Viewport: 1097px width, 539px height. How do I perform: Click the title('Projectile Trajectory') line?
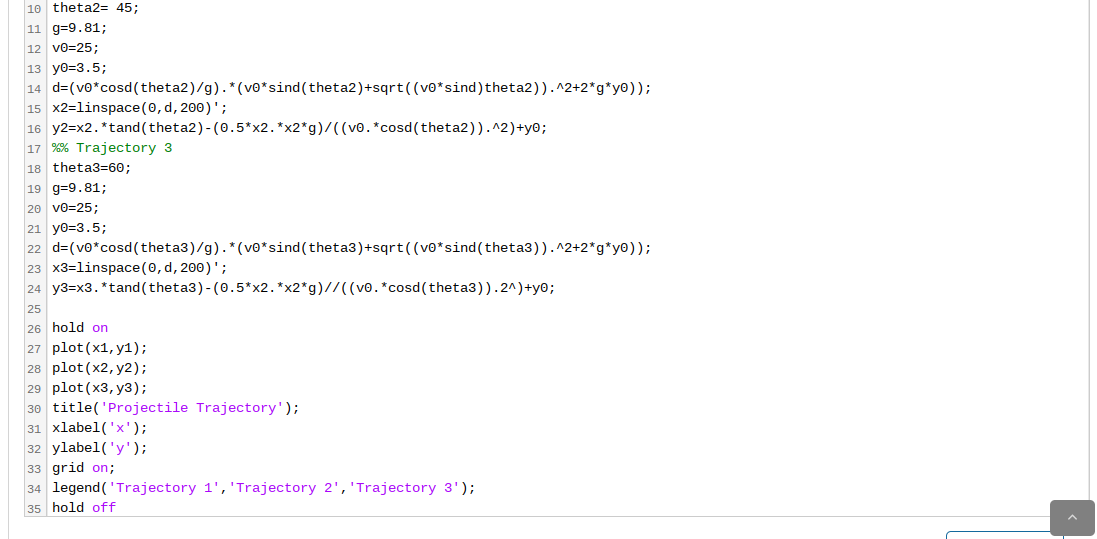[176, 408]
